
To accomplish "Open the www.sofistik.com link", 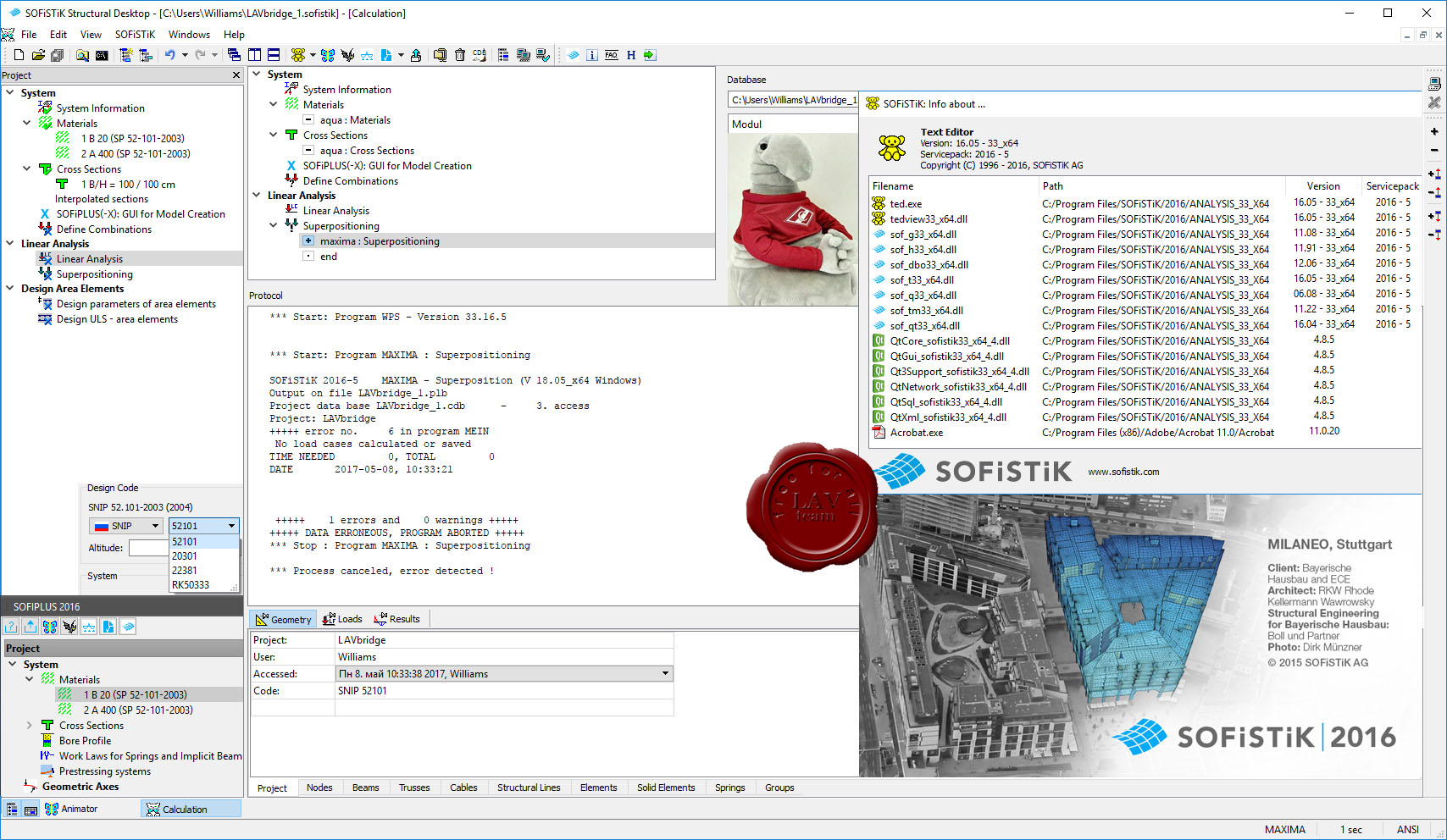I will click(1123, 472).
